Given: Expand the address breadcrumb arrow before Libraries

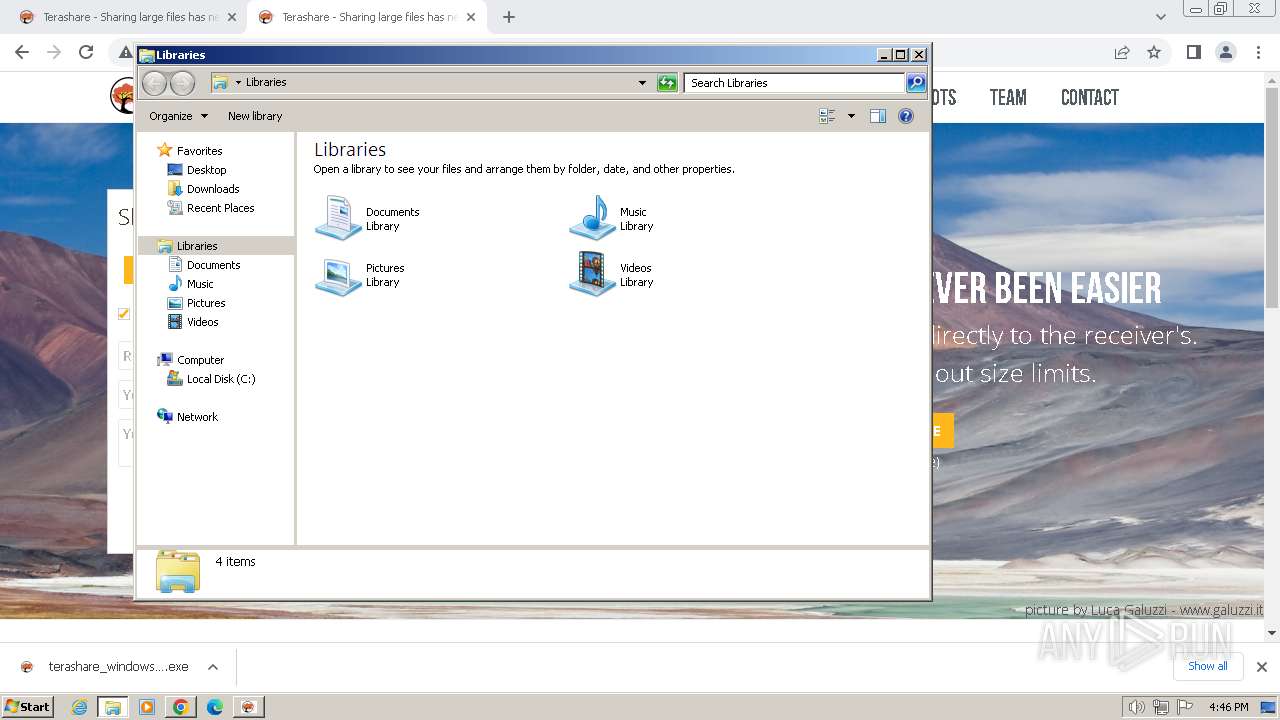Looking at the screenshot, I should (x=238, y=83).
